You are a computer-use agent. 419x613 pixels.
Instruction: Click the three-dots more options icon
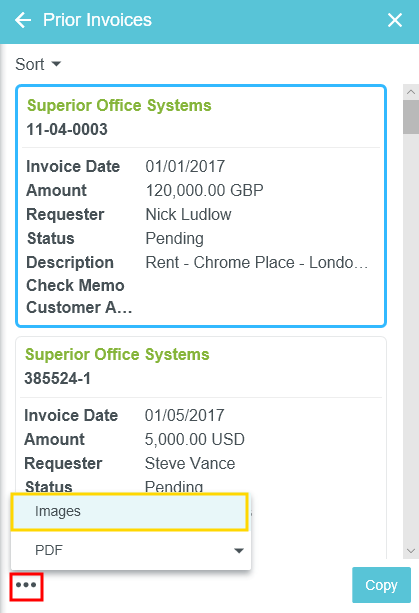(27, 585)
